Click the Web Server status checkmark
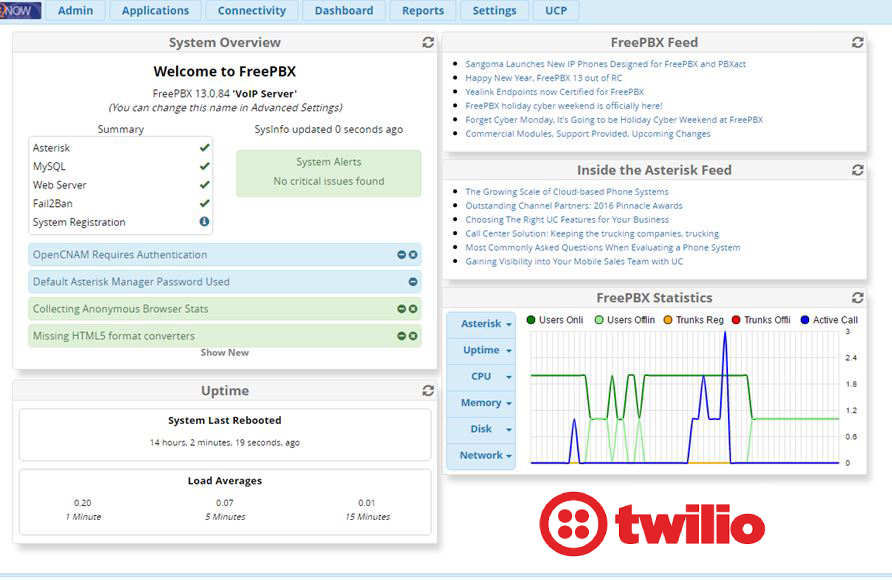Image resolution: width=892 pixels, height=580 pixels. pyautogui.click(x=205, y=185)
